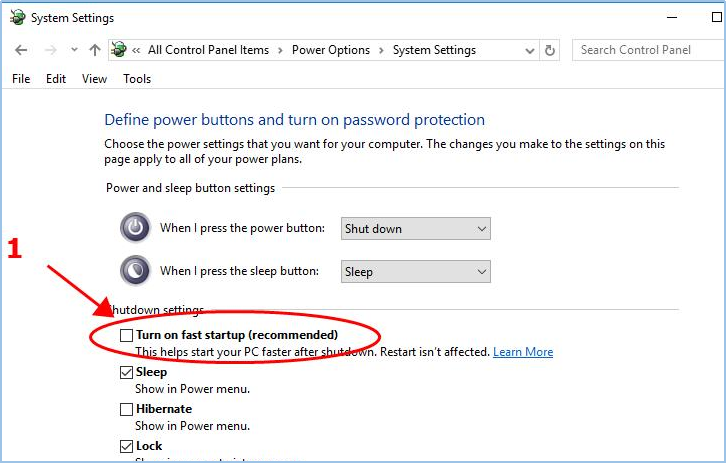Screen dimensions: 727x463
Task: Uncheck the Sleep power menu checkbox
Action: [x=126, y=372]
